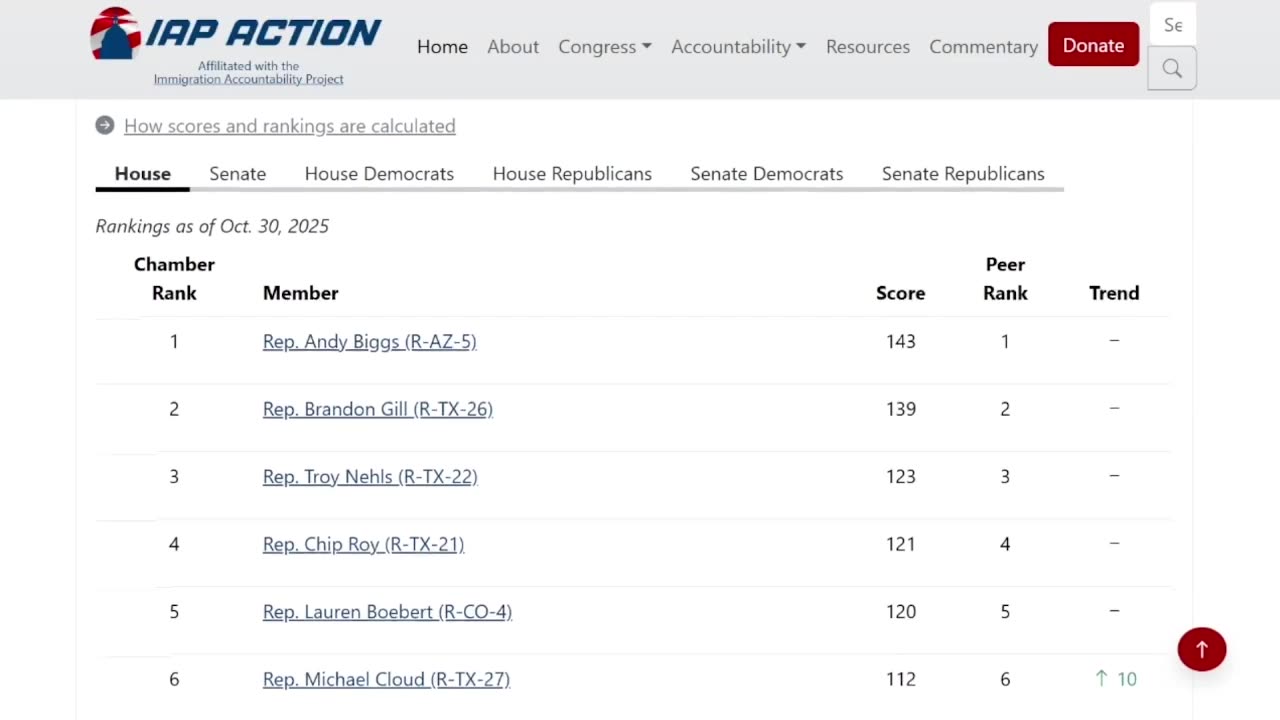Click the arrow icon beside scoring explanation
1280x720 pixels.
coord(105,126)
